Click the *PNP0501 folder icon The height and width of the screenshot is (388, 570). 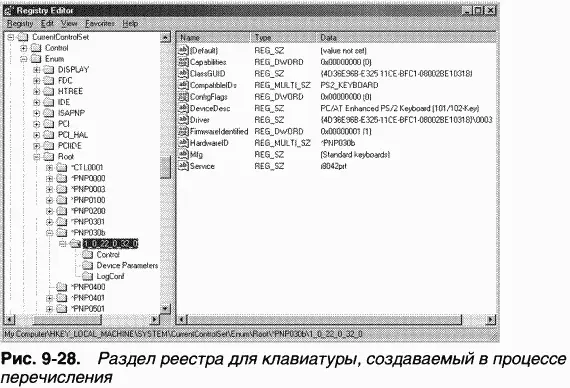pyautogui.click(x=62, y=309)
